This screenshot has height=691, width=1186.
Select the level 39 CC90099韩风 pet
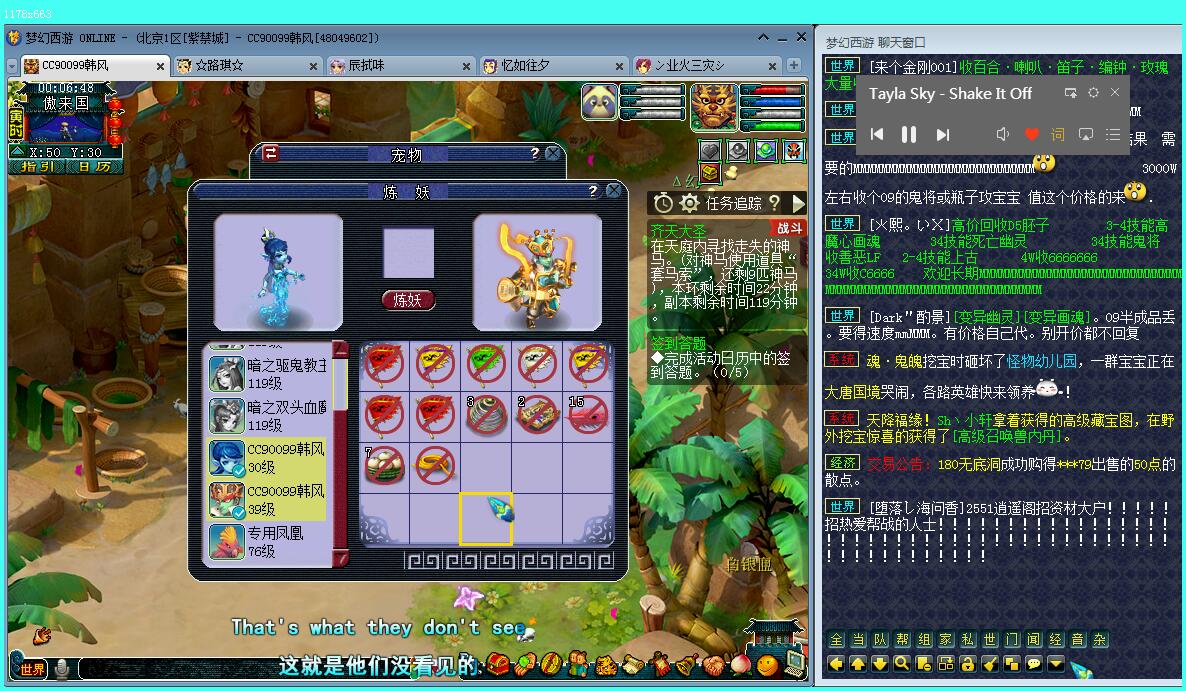[x=268, y=500]
